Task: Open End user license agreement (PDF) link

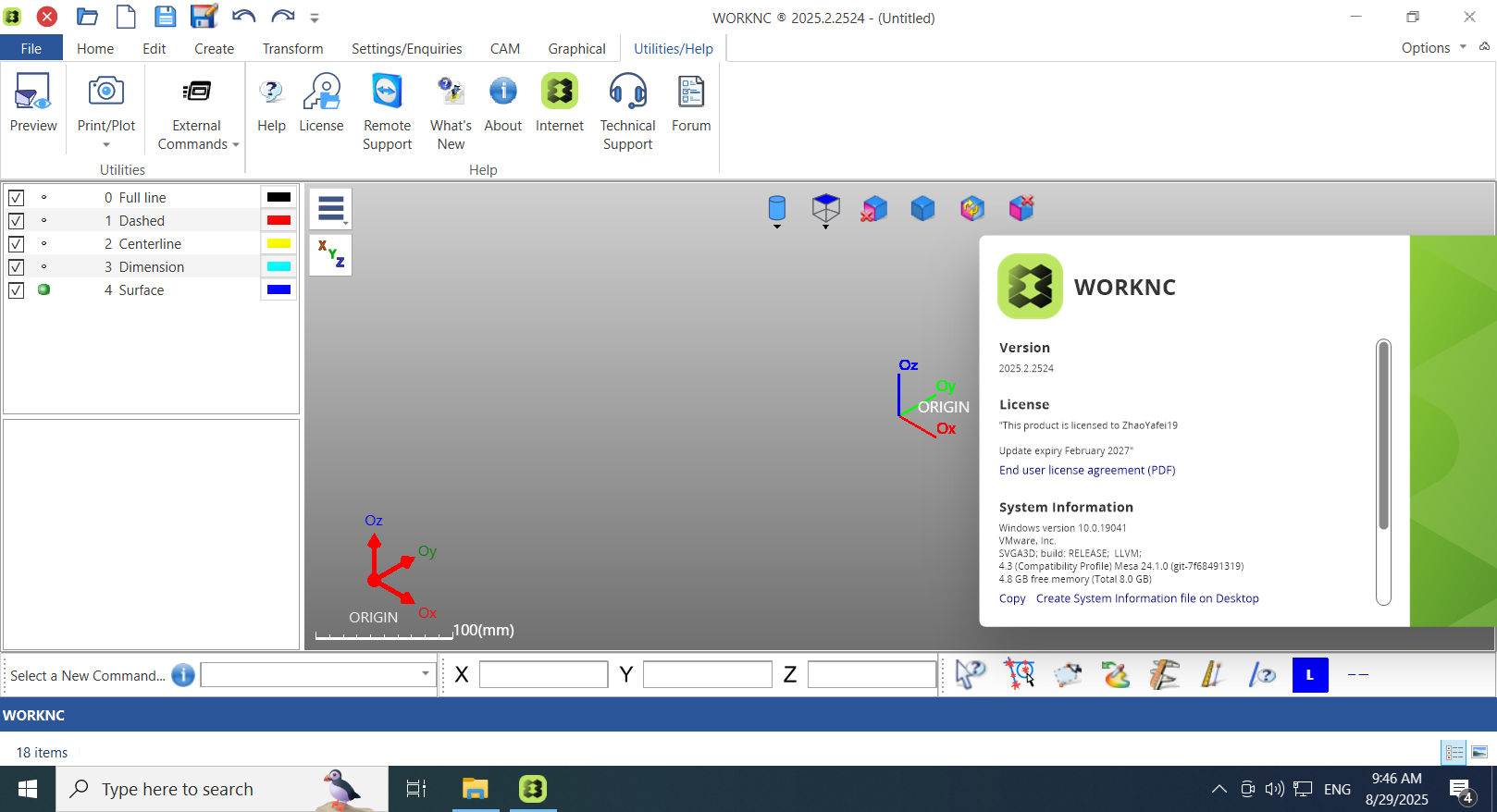Action: (1087, 470)
